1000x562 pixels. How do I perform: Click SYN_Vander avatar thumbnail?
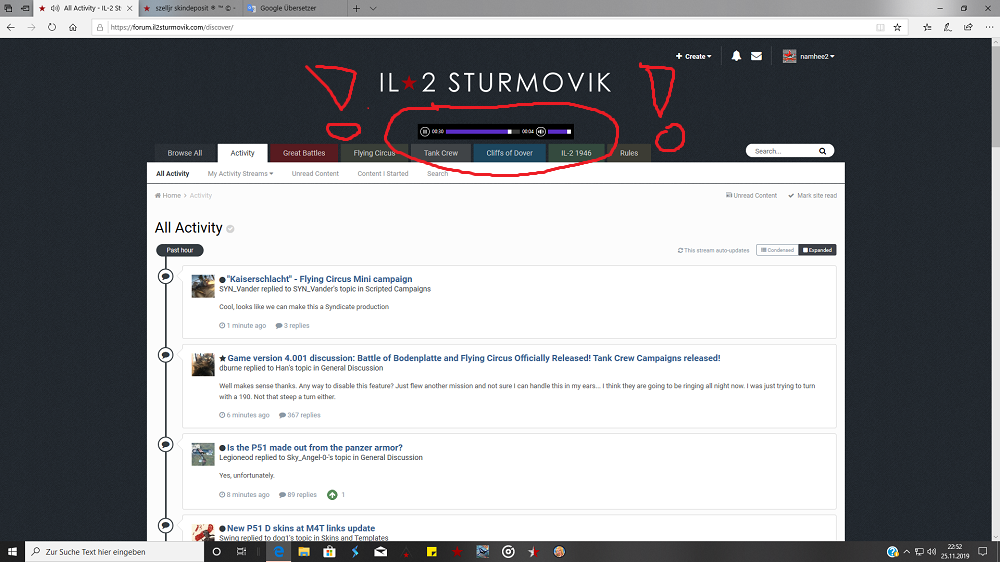click(203, 286)
